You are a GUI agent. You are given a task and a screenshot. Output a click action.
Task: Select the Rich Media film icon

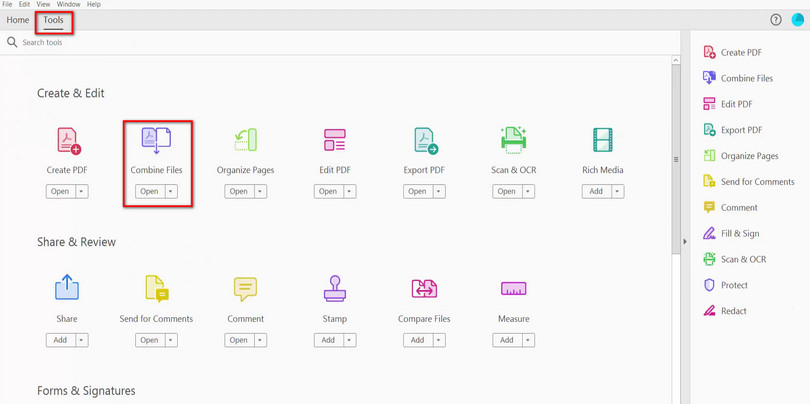pyautogui.click(x=602, y=140)
